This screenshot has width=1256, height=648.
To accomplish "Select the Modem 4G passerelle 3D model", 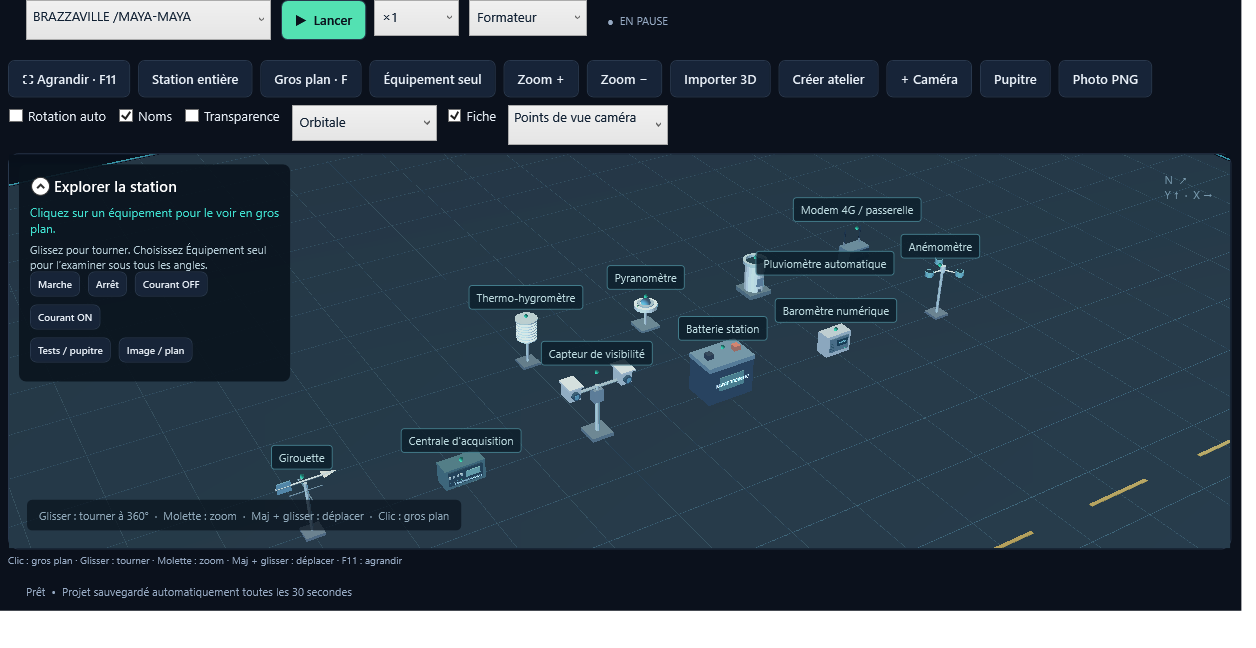I will (853, 240).
